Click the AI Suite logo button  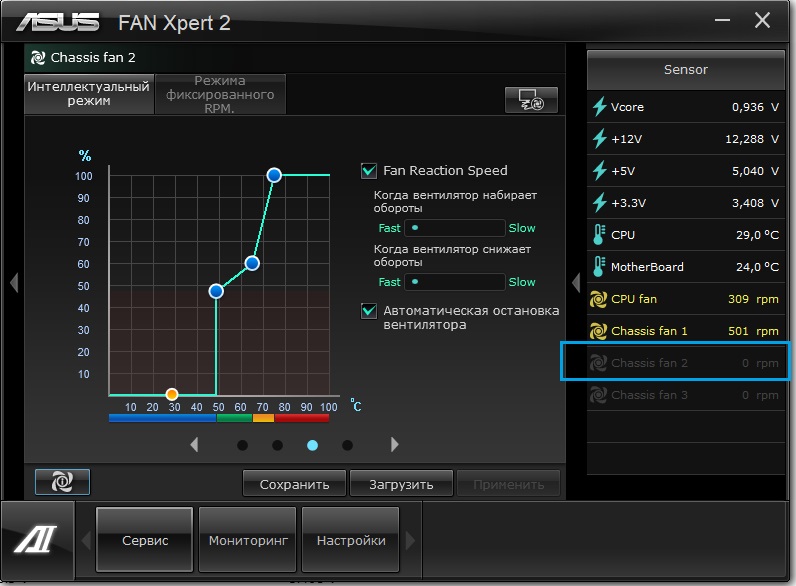coord(37,539)
